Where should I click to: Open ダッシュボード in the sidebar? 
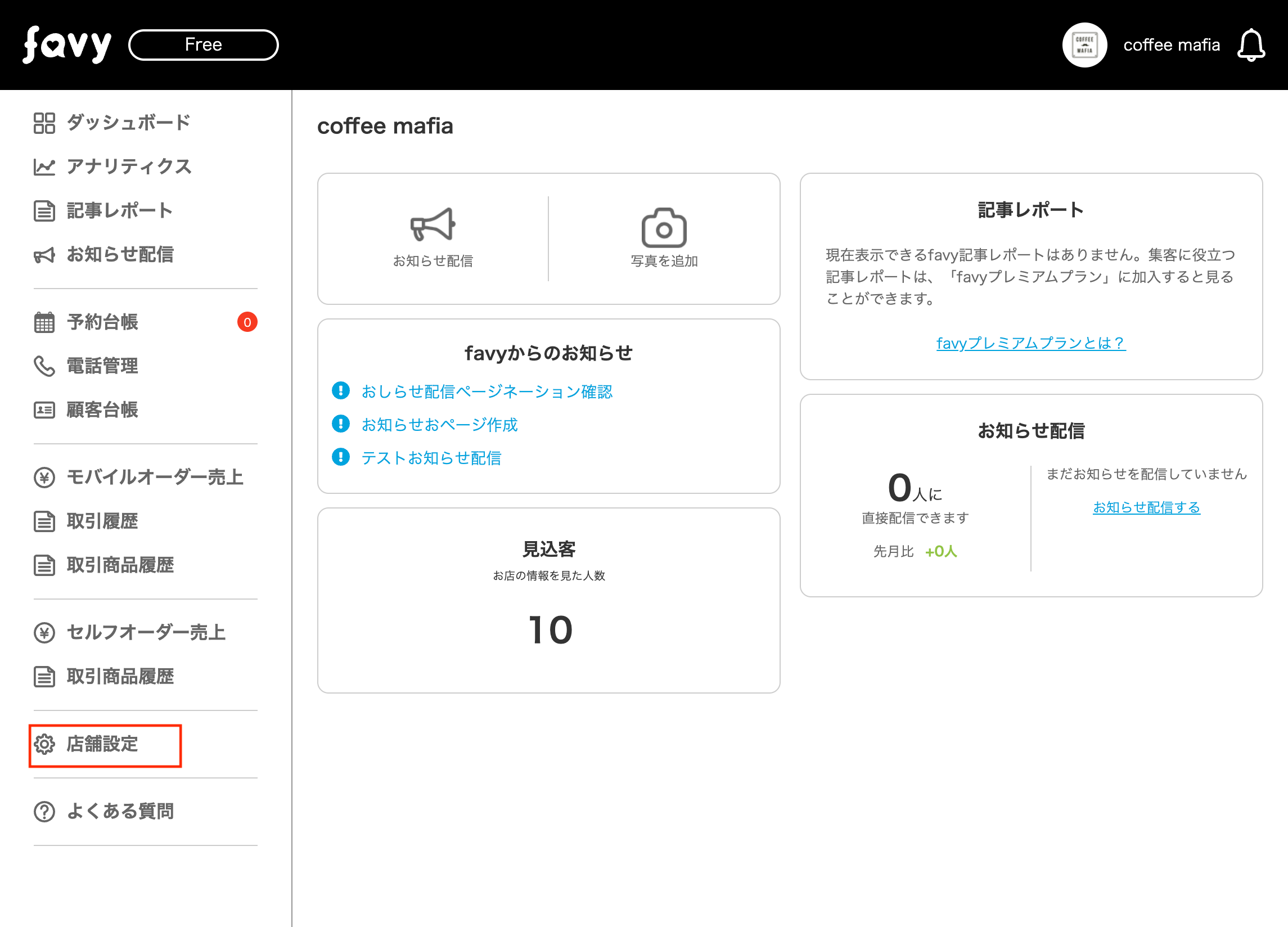(x=128, y=123)
